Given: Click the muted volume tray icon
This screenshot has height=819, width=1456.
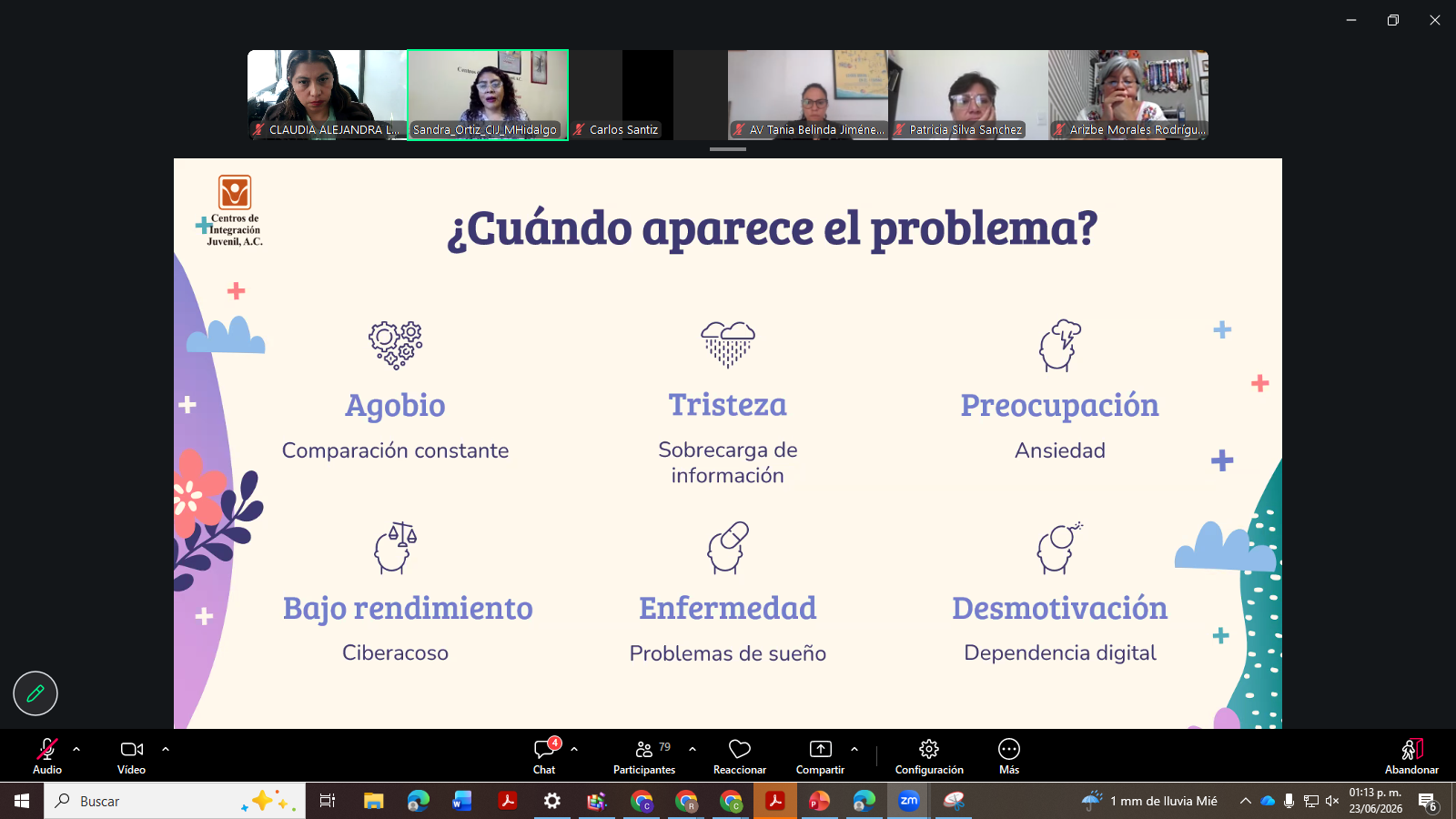Looking at the screenshot, I should 1332,801.
